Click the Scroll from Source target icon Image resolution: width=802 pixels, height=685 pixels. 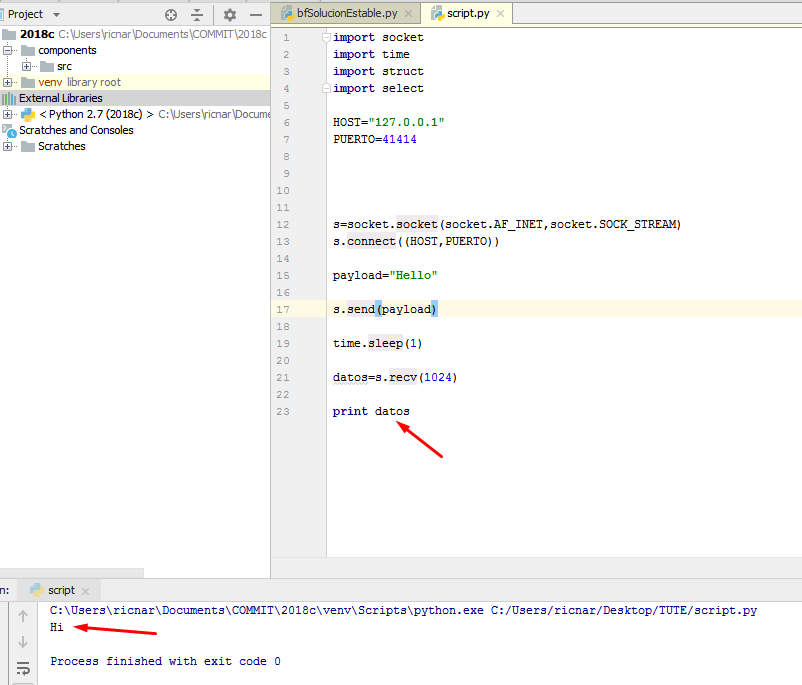[x=171, y=15]
